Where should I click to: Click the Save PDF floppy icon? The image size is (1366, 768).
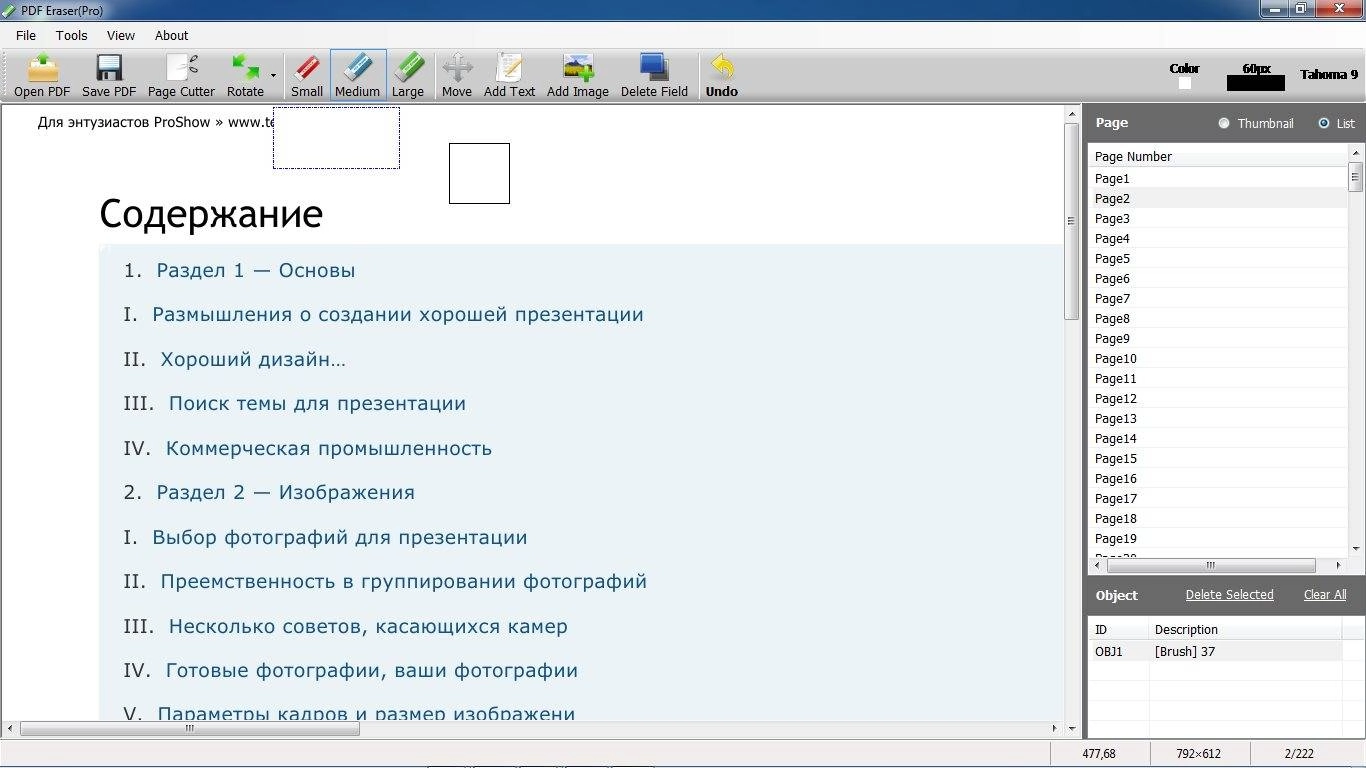click(109, 76)
